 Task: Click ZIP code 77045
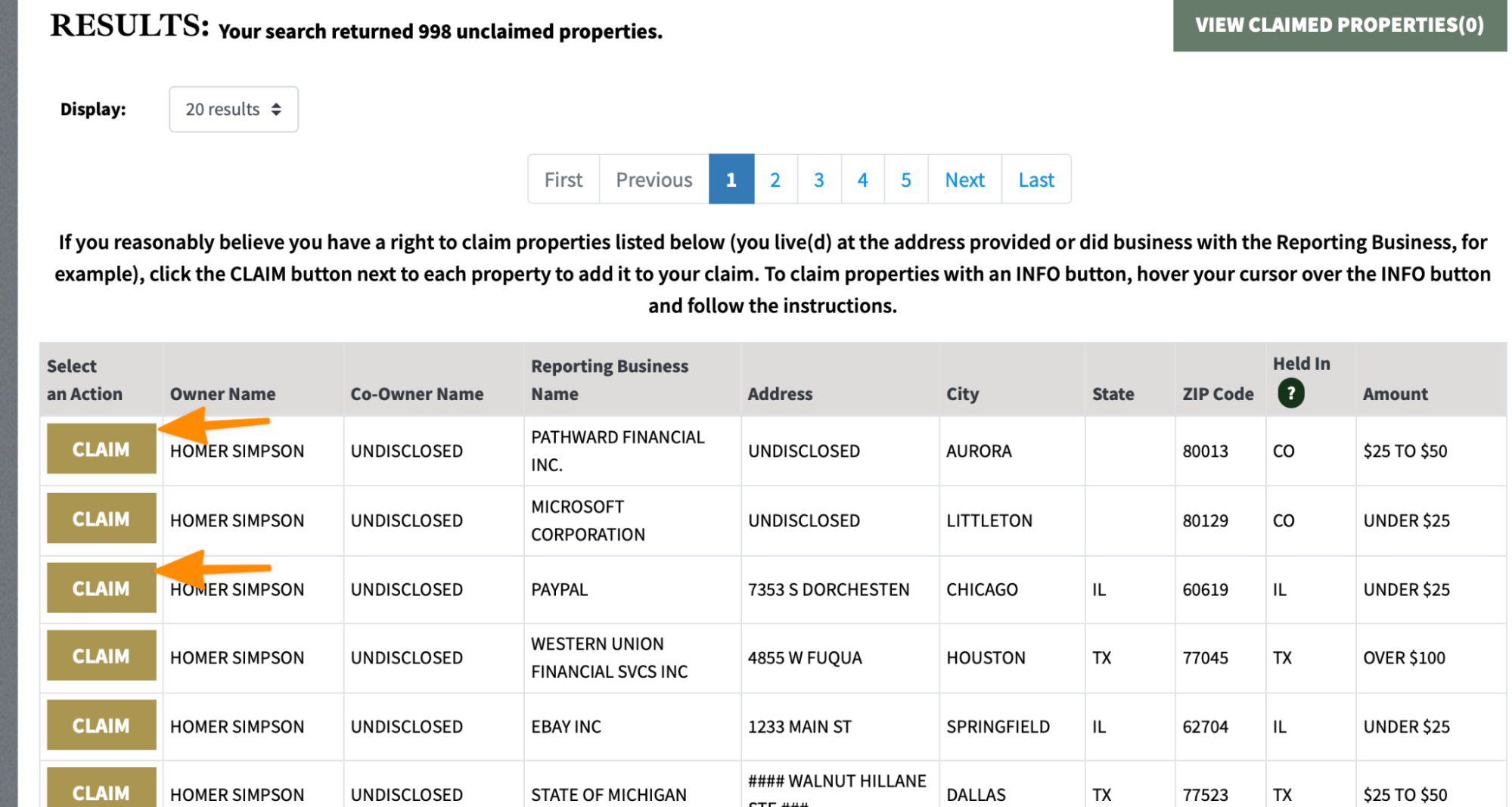point(1205,658)
